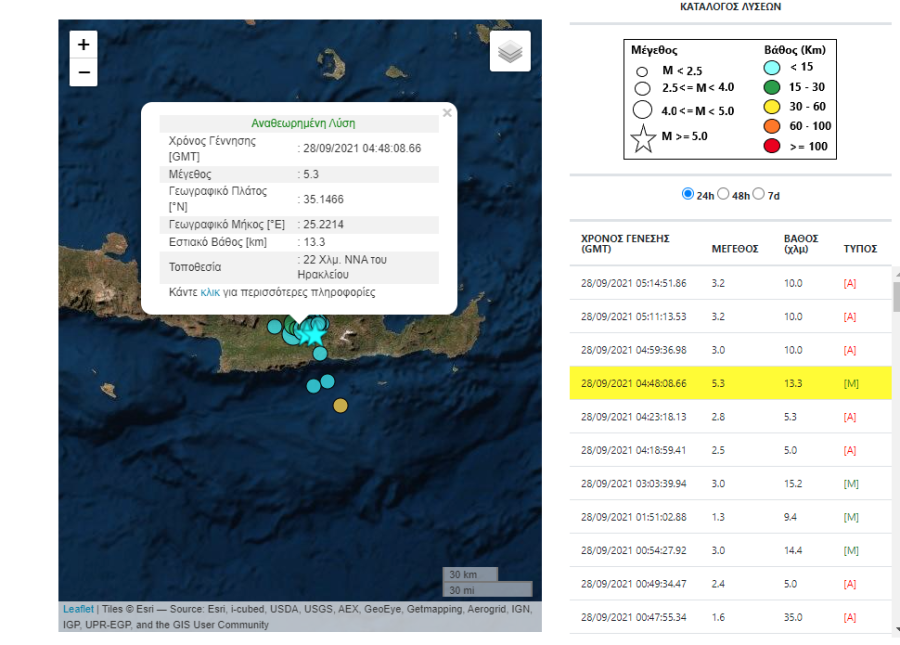Select the 24h time range
The width and height of the screenshot is (900, 645).
pos(688,194)
